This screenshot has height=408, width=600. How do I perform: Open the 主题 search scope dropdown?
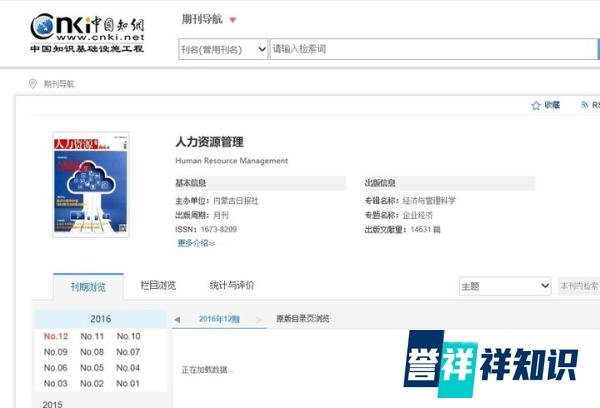point(505,286)
